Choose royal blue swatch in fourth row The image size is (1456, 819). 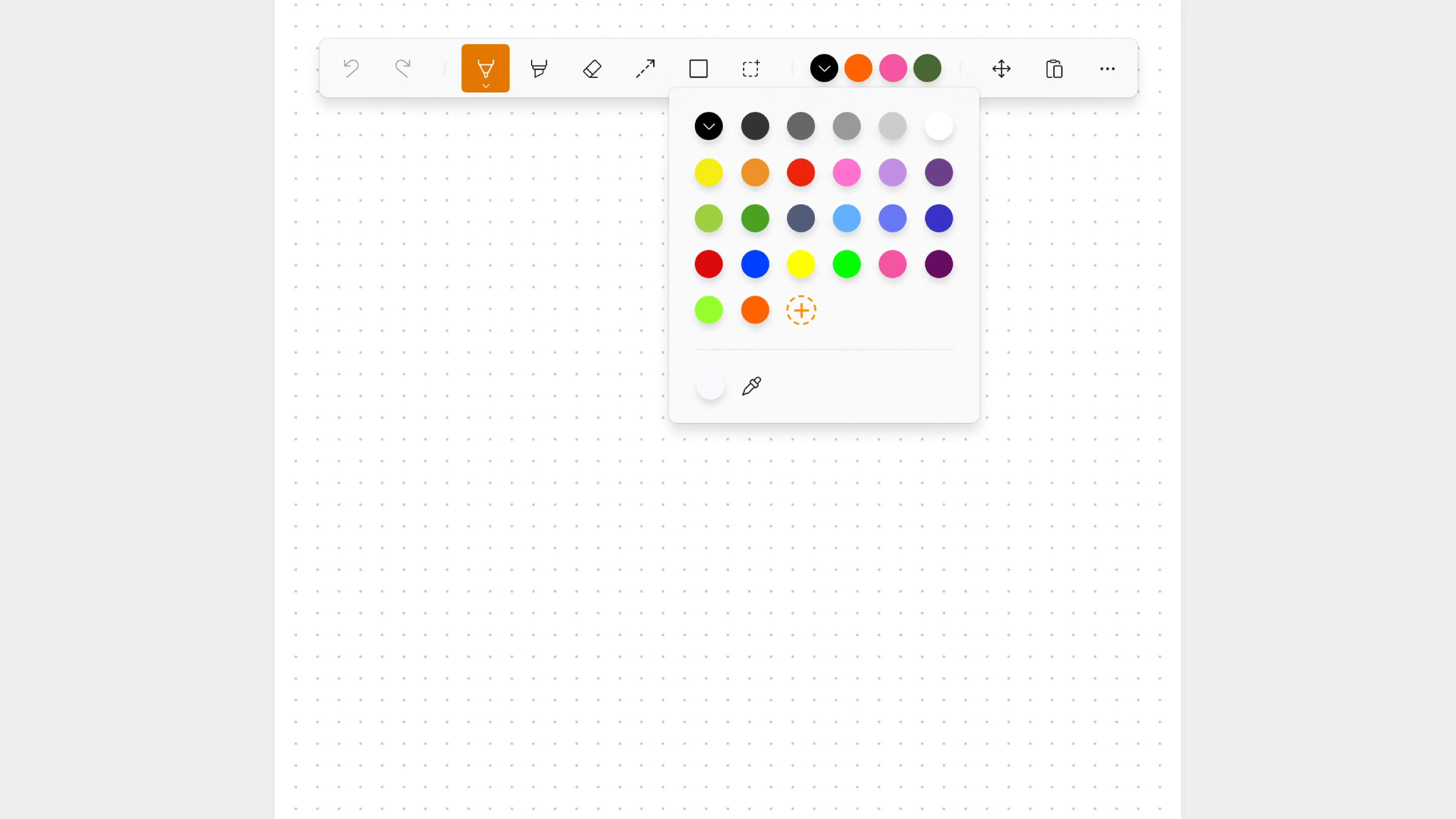[755, 264]
